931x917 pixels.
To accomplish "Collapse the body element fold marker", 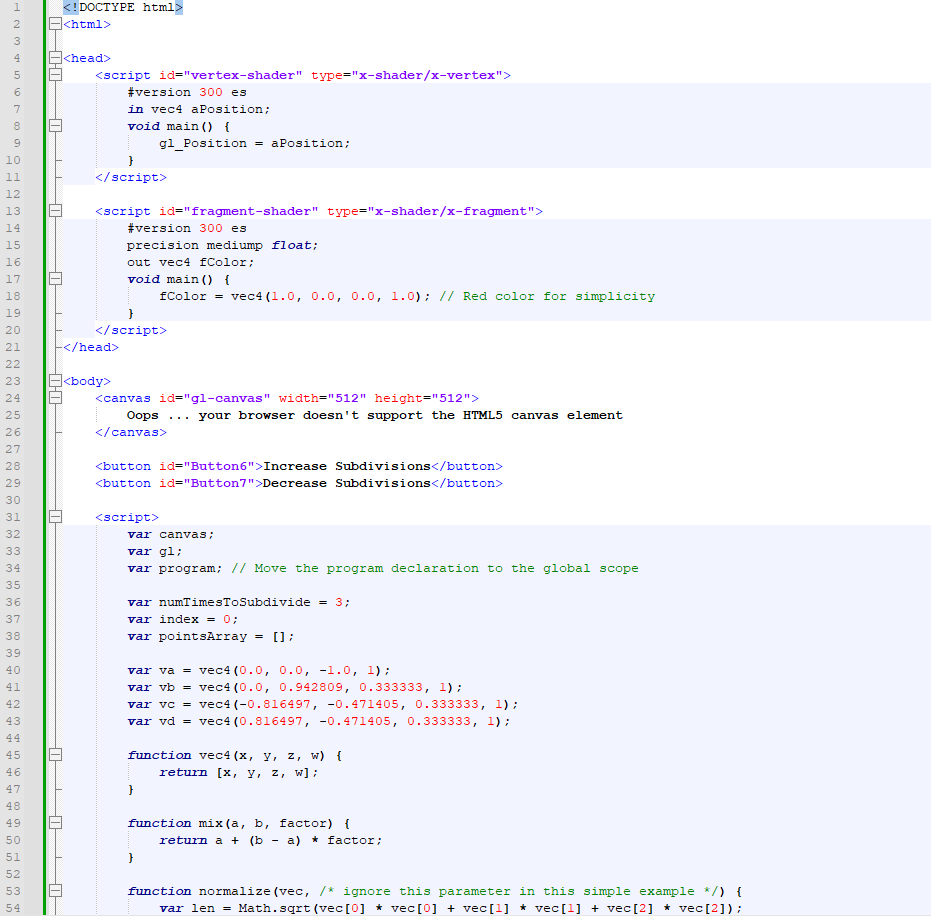I will [55, 381].
